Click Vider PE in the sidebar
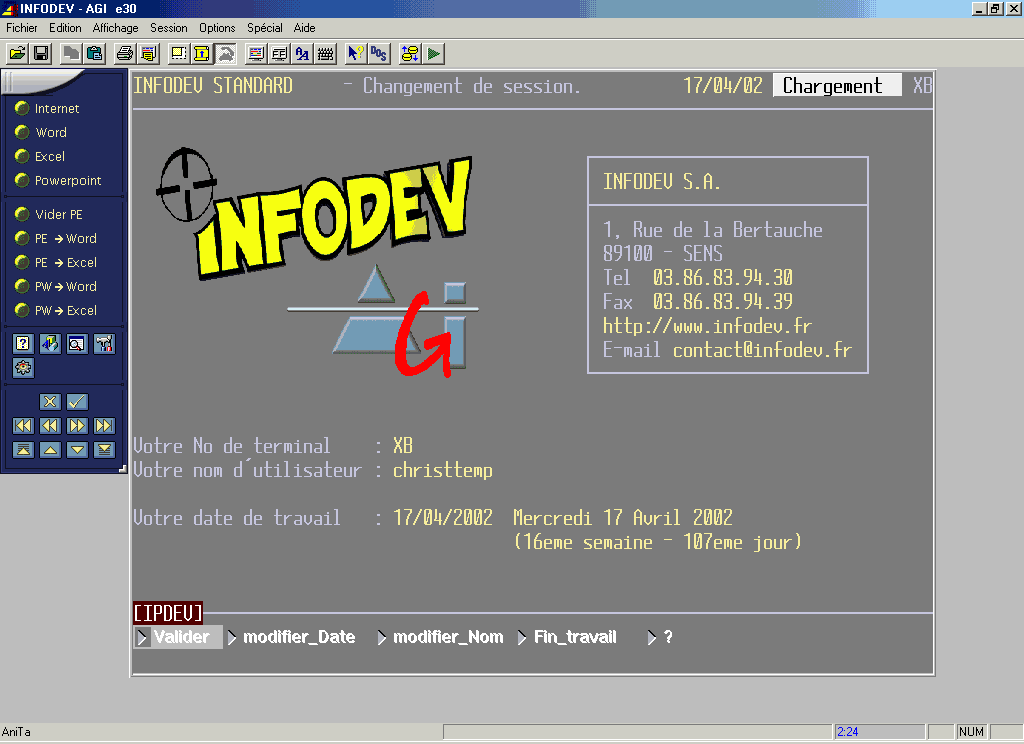 49,214
